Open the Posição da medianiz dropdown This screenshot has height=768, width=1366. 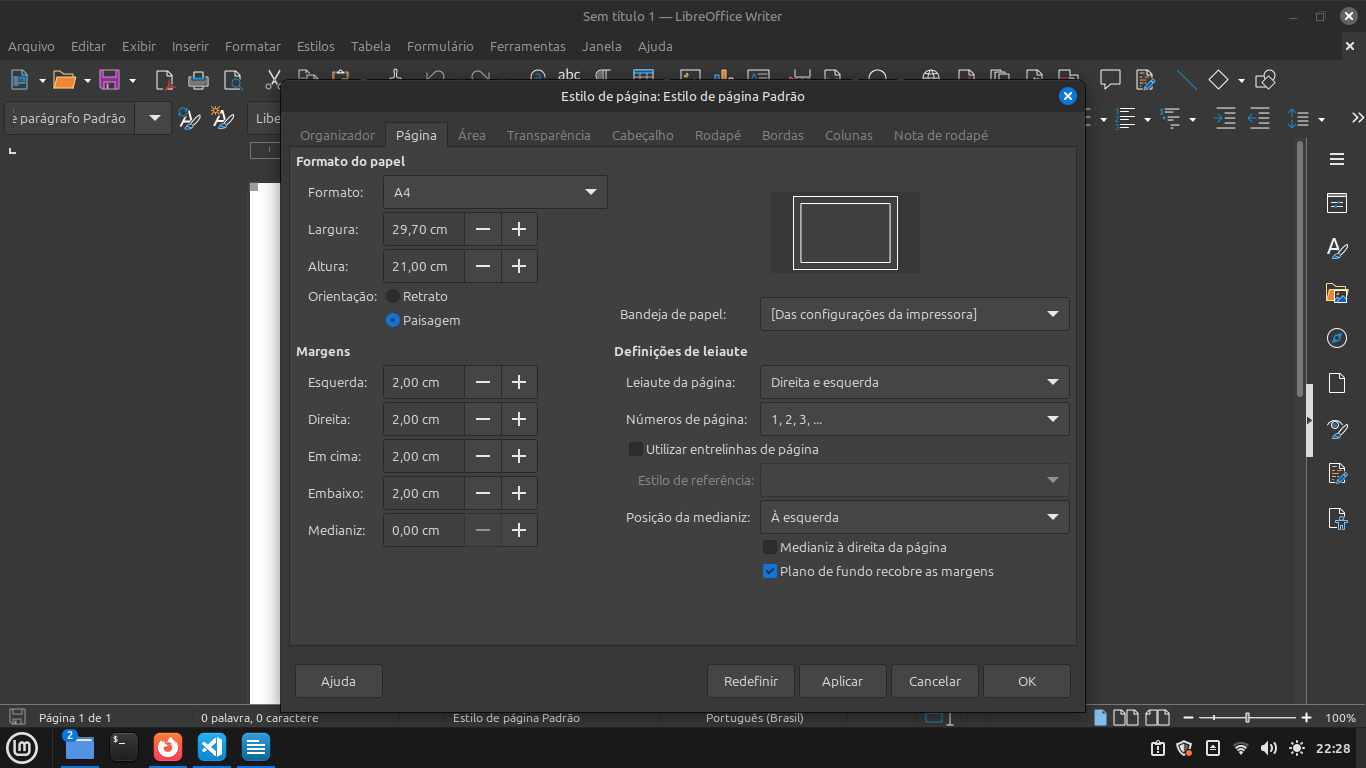[914, 517]
